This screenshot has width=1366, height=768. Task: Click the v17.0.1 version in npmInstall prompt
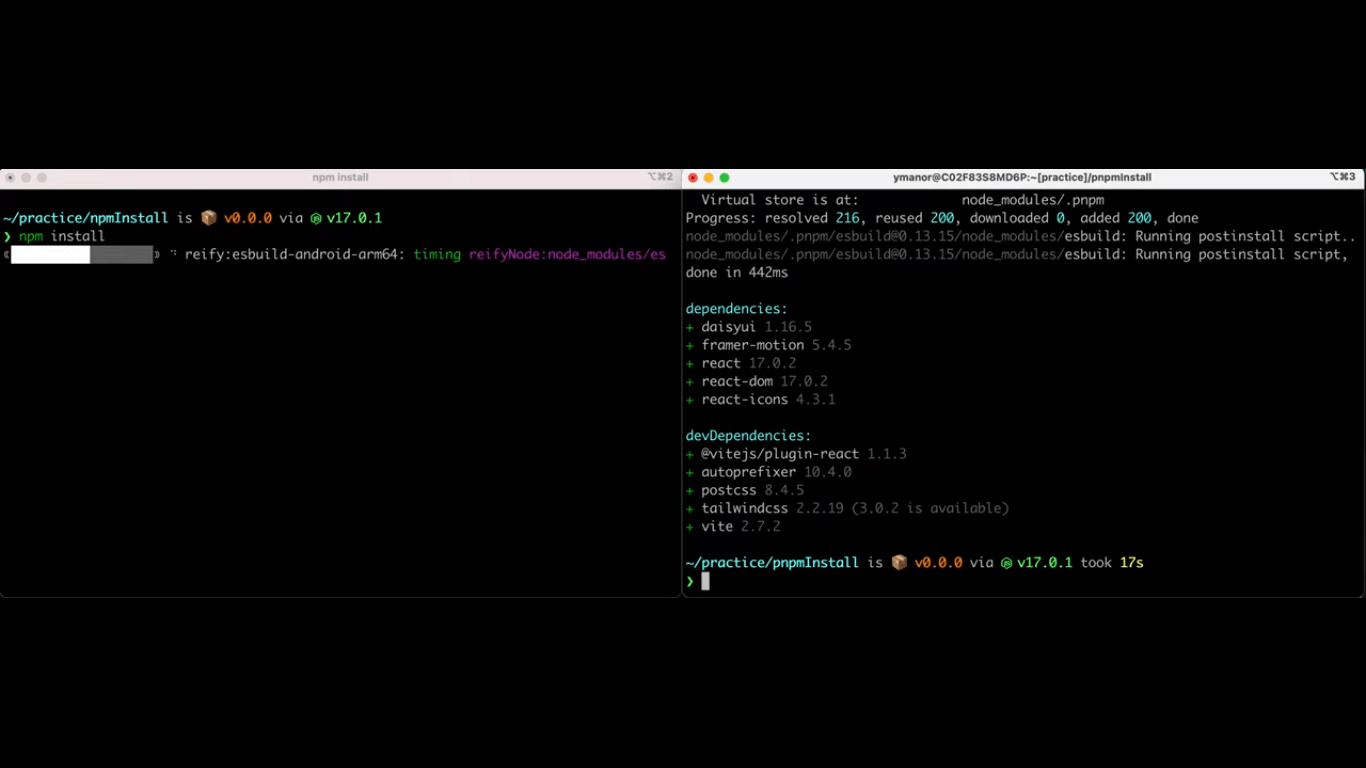pyautogui.click(x=354, y=218)
